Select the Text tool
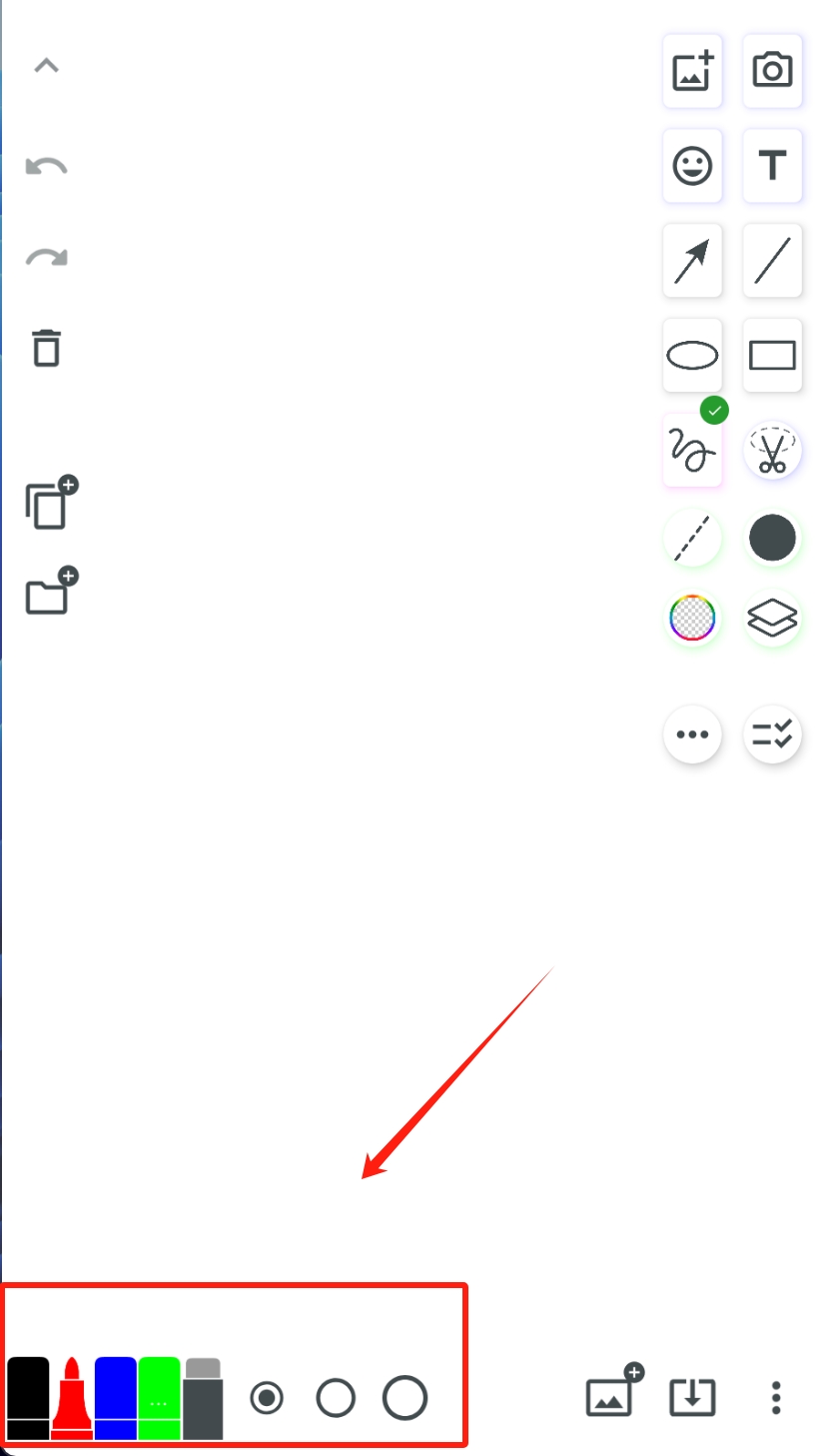 772,165
